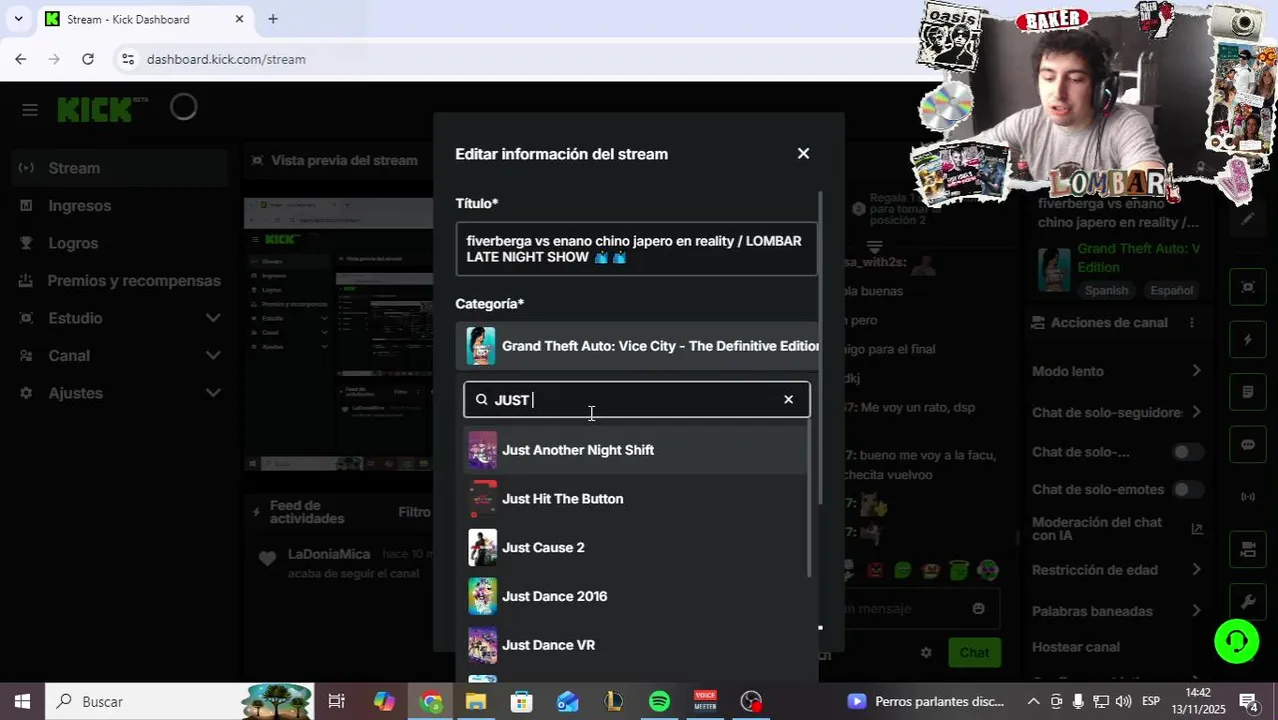Select Just Another Night Shift category
This screenshot has height=720, width=1278.
(x=634, y=450)
